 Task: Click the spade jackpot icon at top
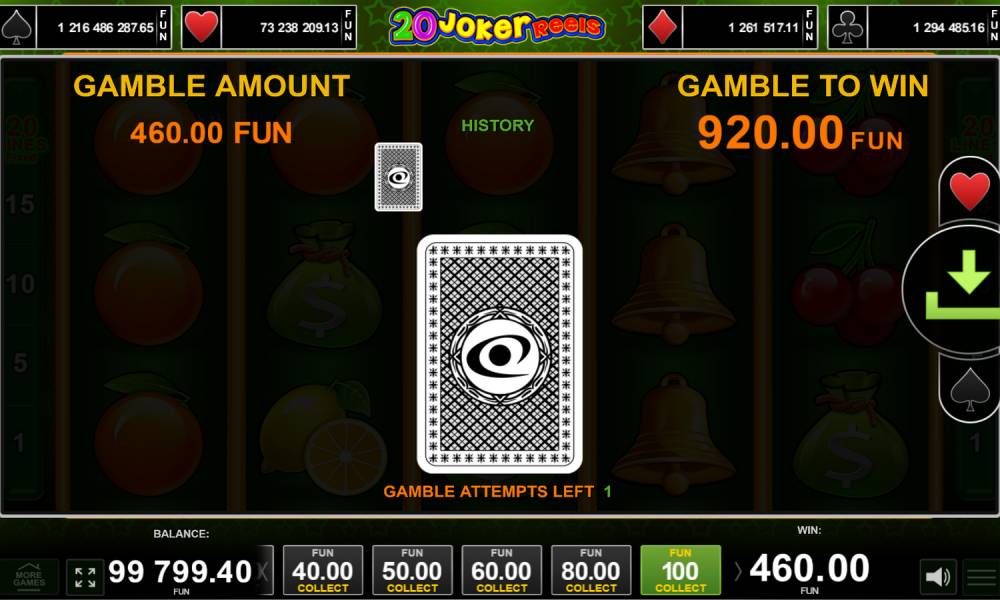[x=17, y=27]
